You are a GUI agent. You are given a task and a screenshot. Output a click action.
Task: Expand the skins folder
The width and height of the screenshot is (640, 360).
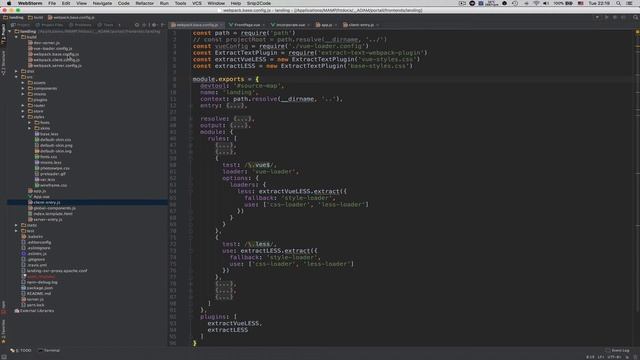(29, 129)
